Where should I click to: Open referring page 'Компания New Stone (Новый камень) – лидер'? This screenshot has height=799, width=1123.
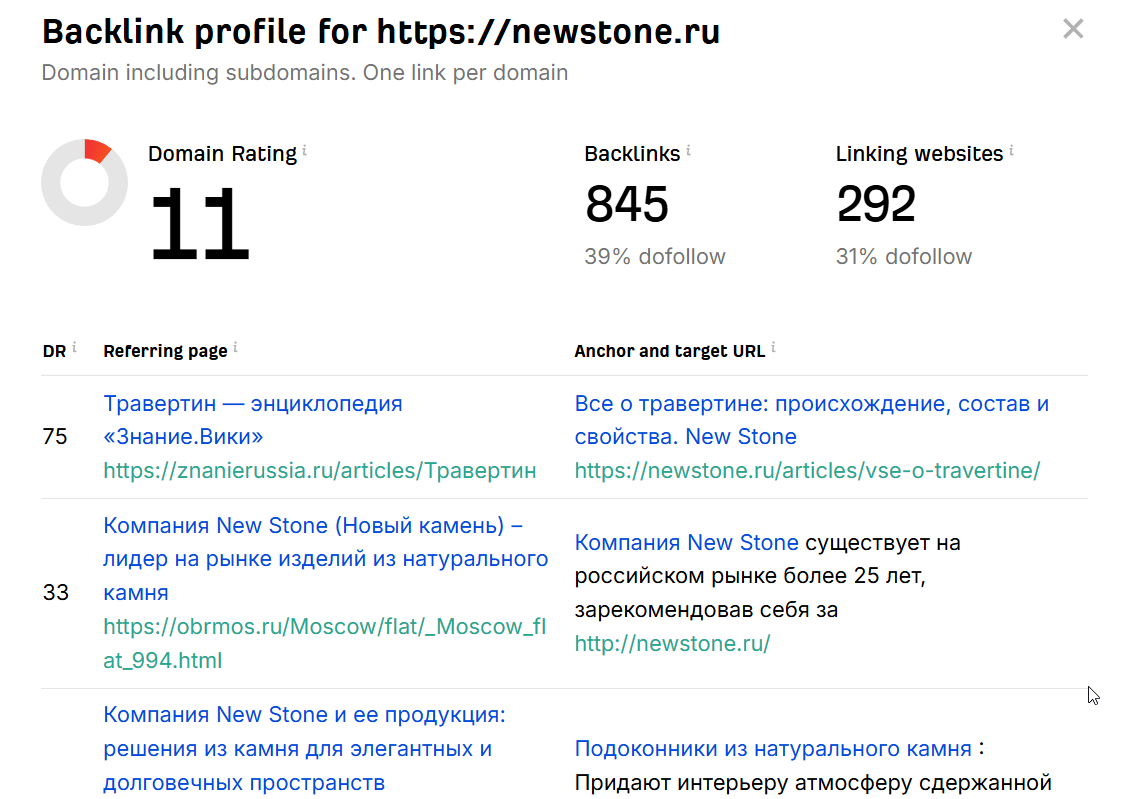click(x=325, y=558)
